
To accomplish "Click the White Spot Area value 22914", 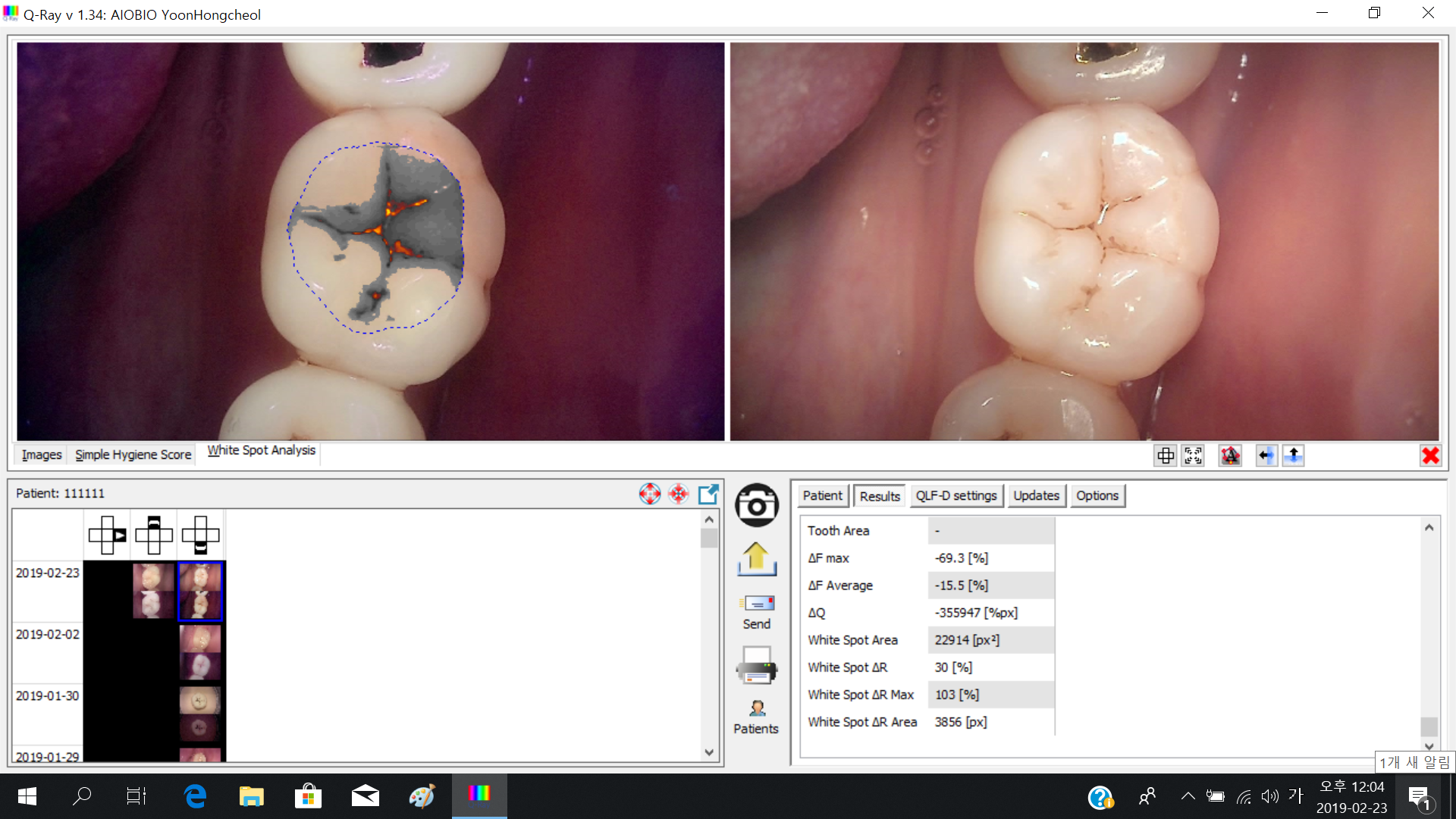I will pos(967,640).
